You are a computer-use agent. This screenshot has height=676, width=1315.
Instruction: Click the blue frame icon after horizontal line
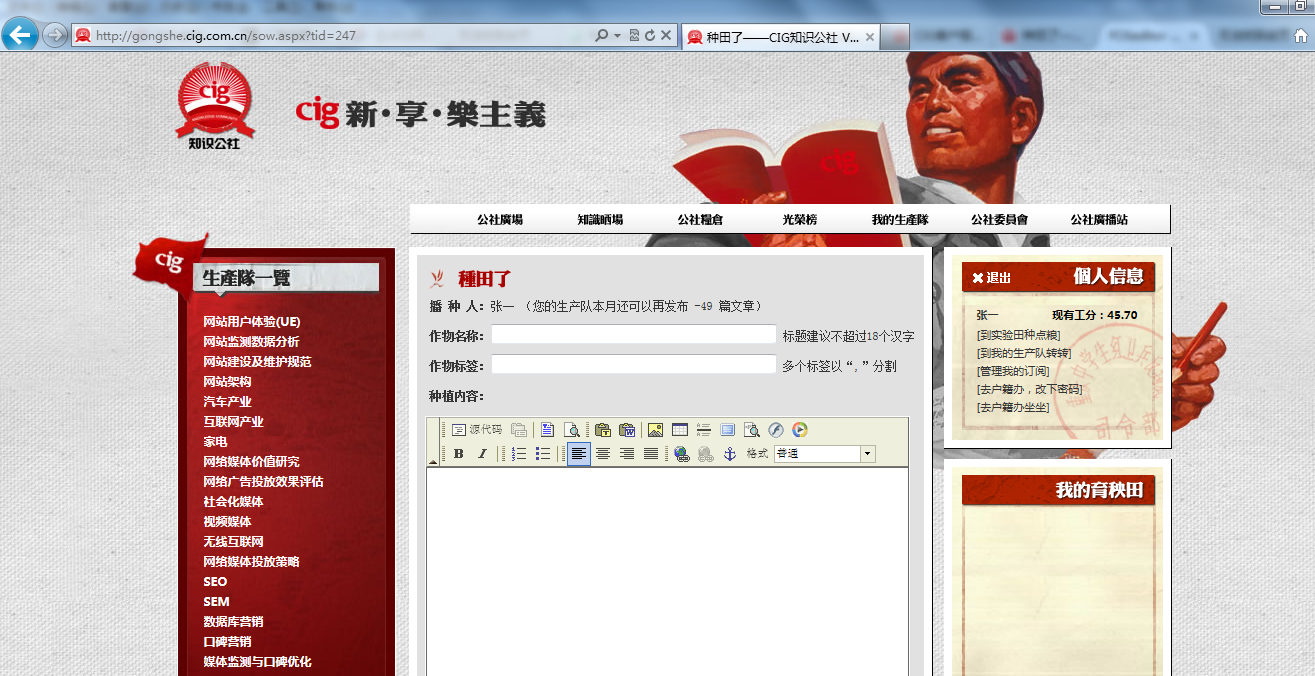[x=727, y=430]
